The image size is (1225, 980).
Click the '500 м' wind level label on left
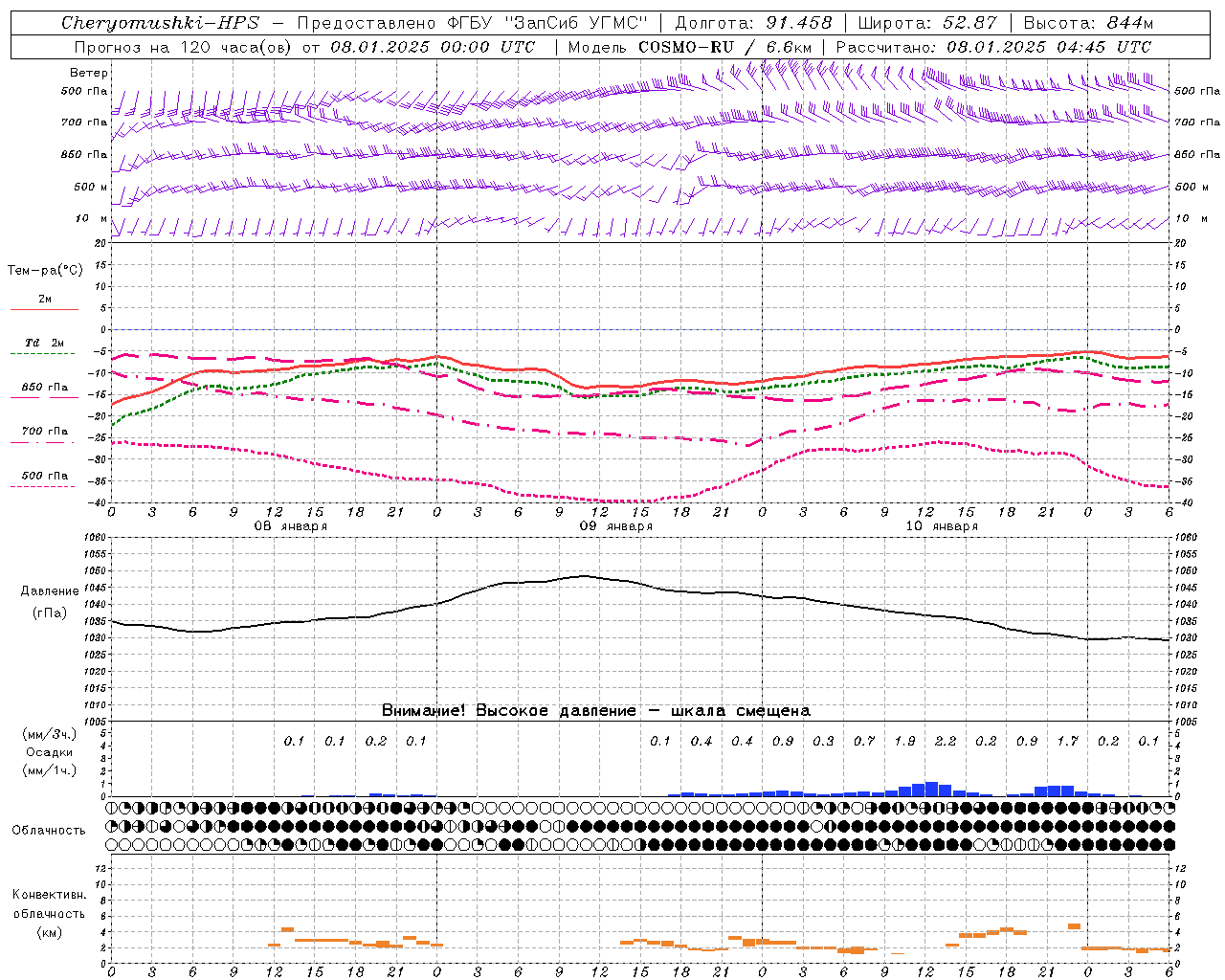coord(90,187)
